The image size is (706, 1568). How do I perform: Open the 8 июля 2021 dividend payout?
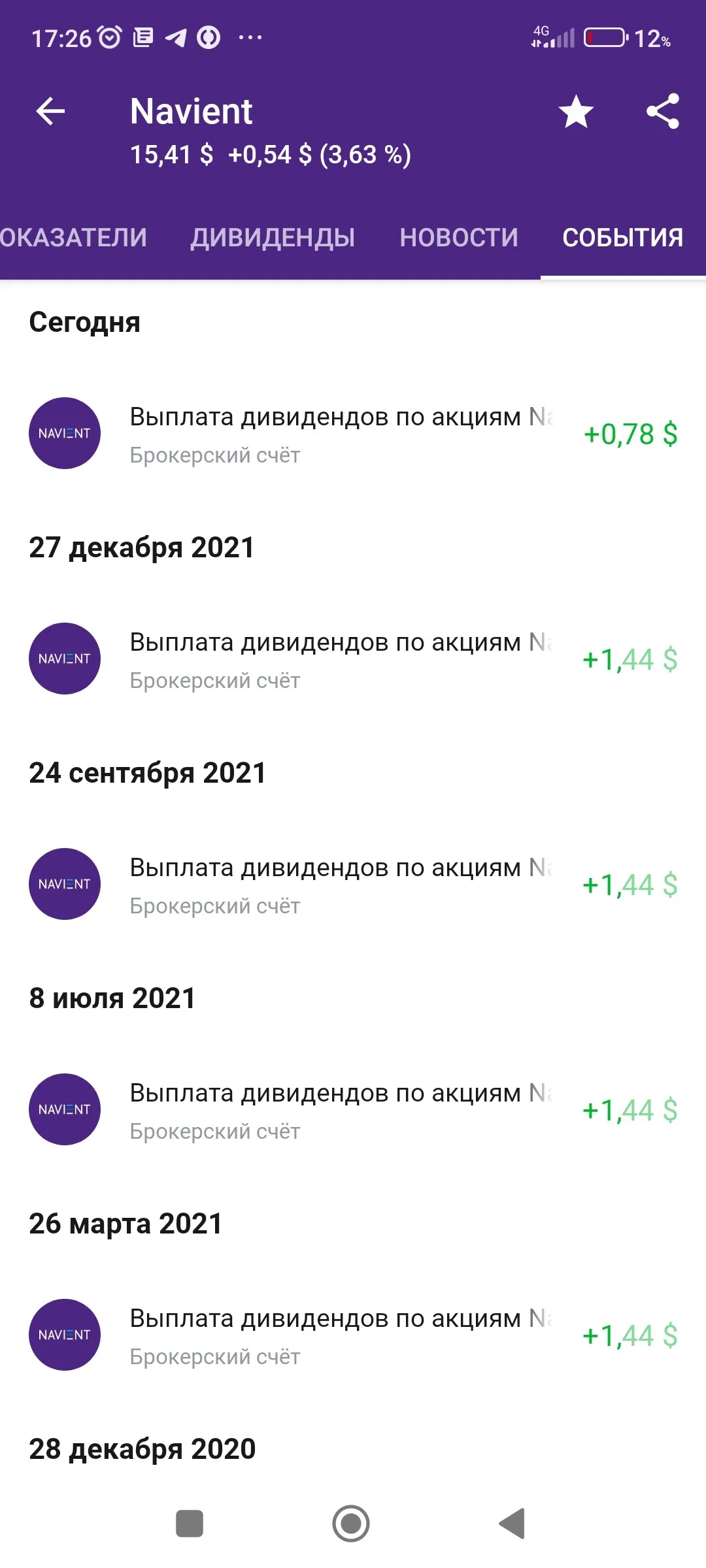(353, 1111)
